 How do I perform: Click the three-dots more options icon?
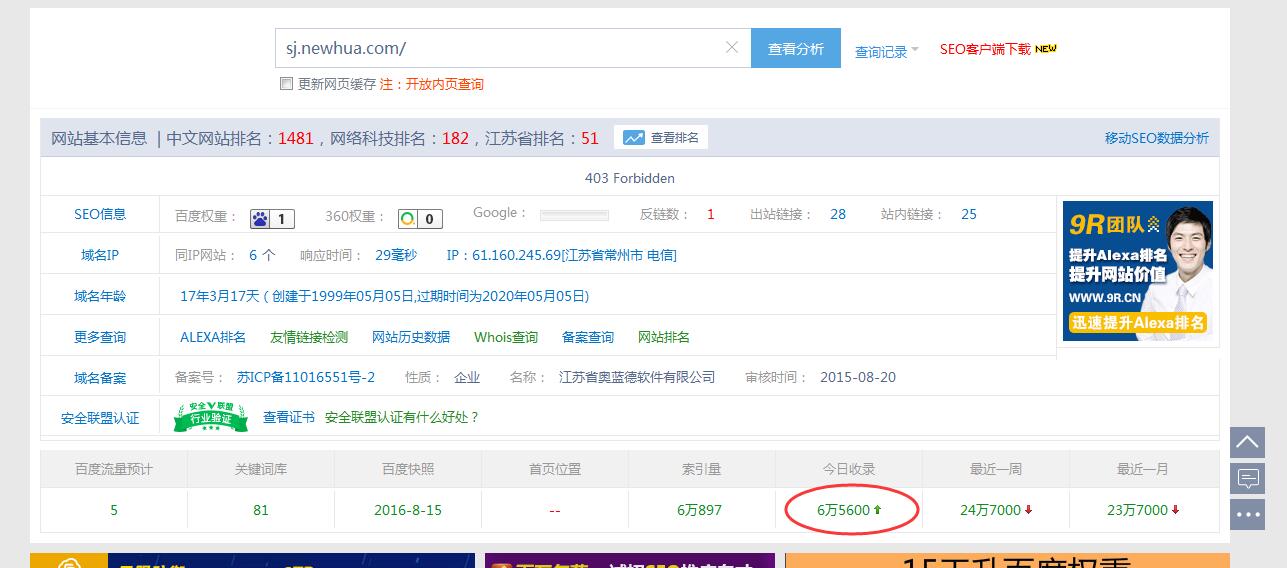[x=1247, y=515]
